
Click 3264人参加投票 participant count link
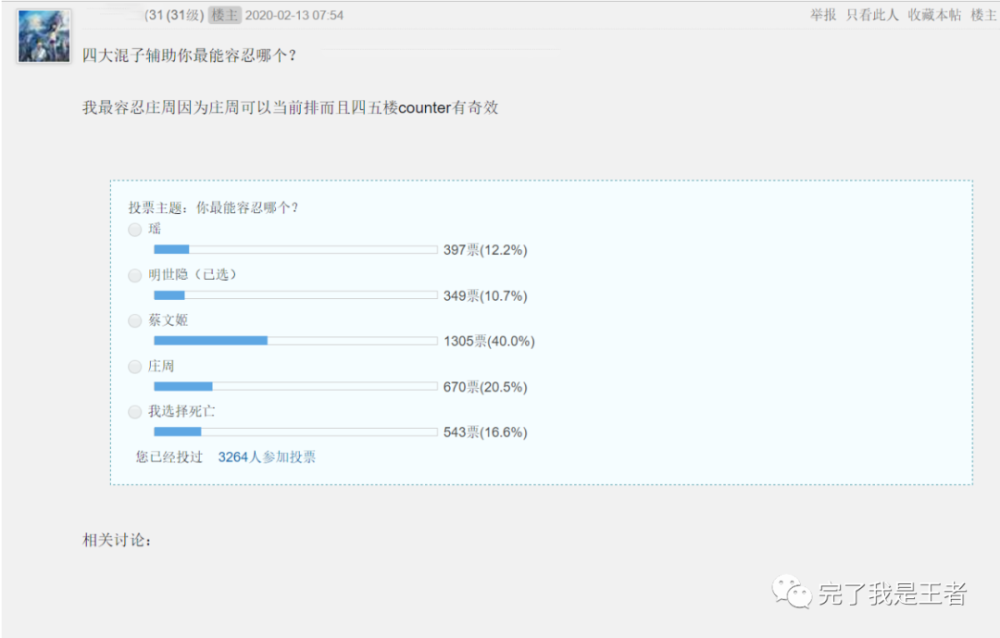(x=267, y=457)
